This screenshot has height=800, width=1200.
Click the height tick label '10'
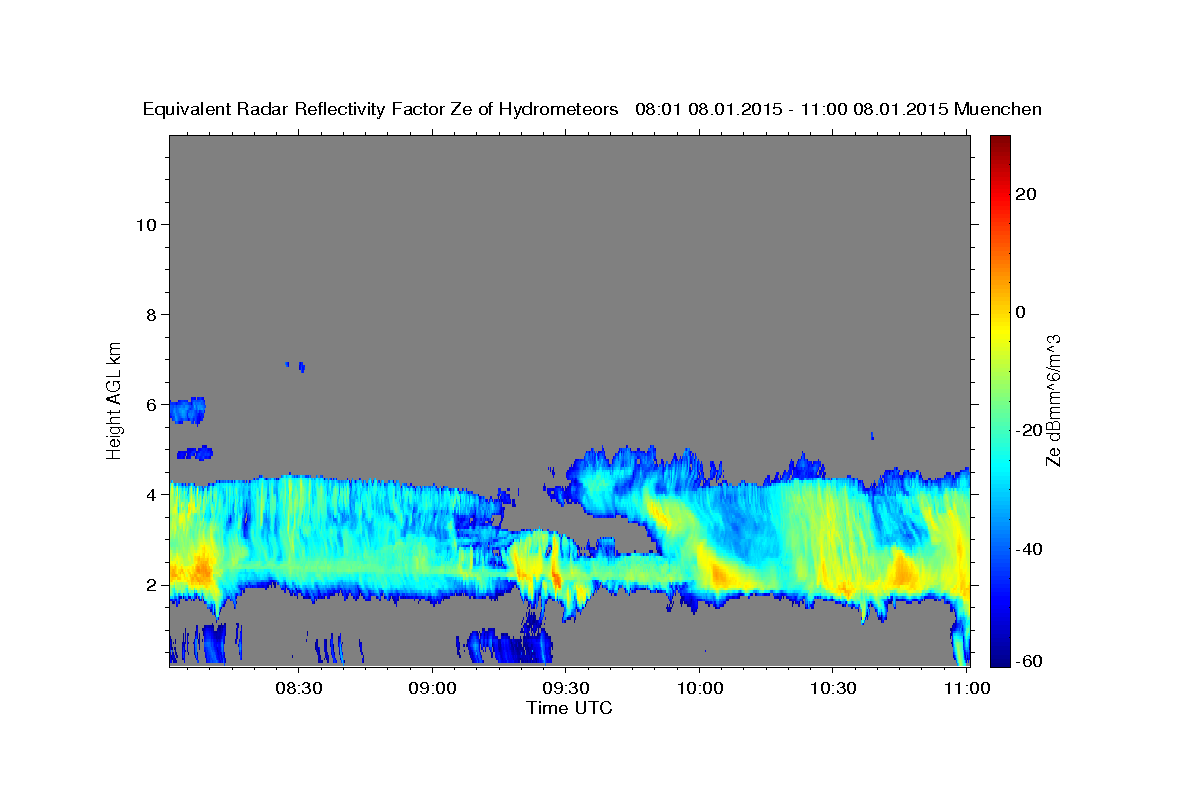click(145, 224)
